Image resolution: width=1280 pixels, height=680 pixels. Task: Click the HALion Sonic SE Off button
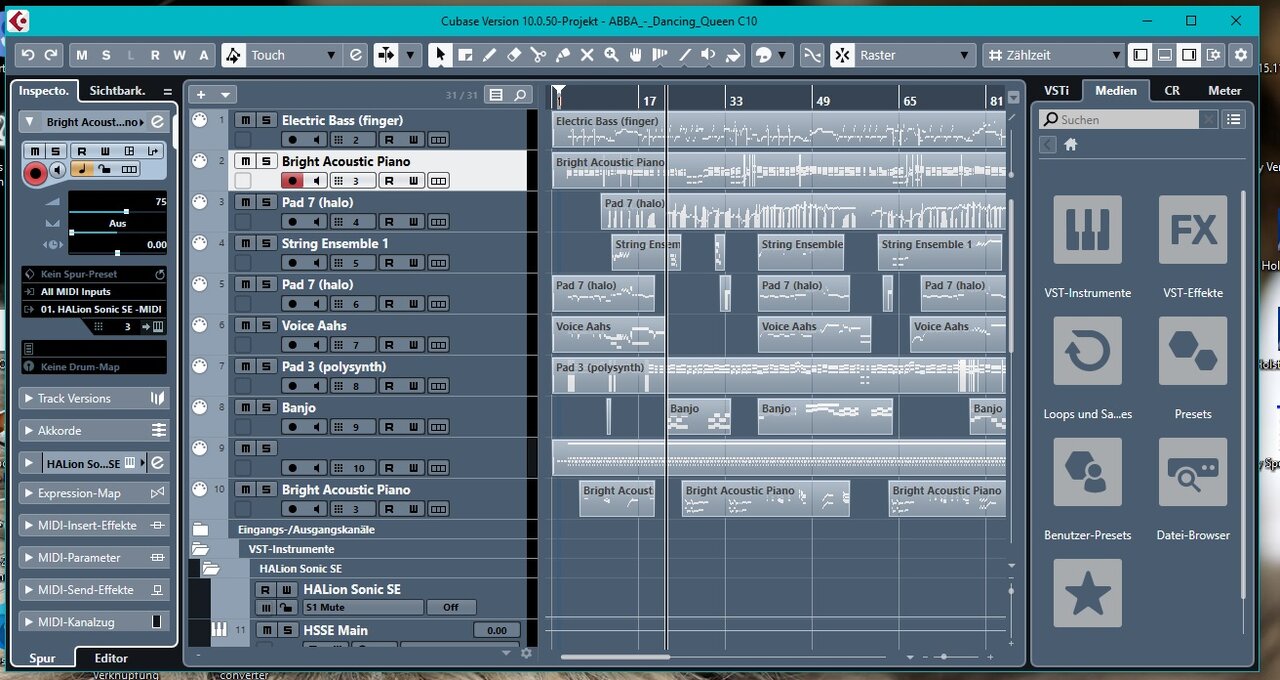pos(451,607)
